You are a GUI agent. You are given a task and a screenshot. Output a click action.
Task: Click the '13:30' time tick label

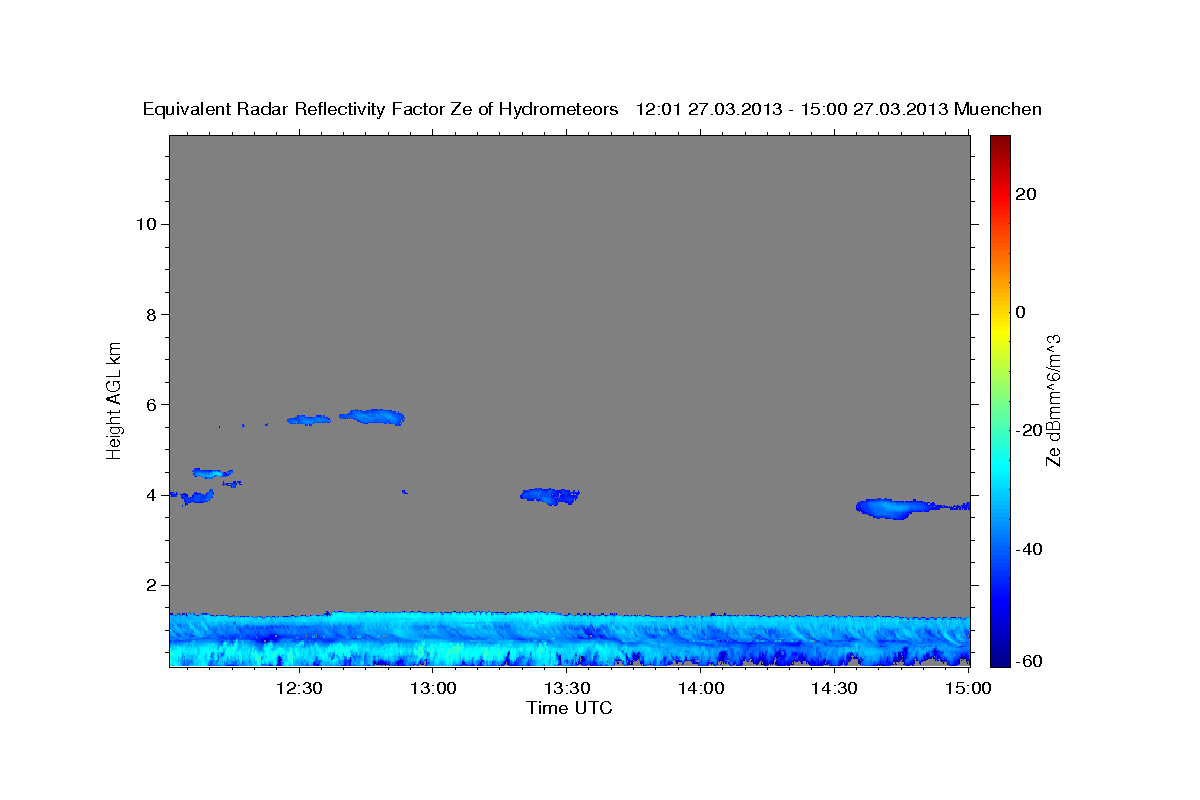567,688
